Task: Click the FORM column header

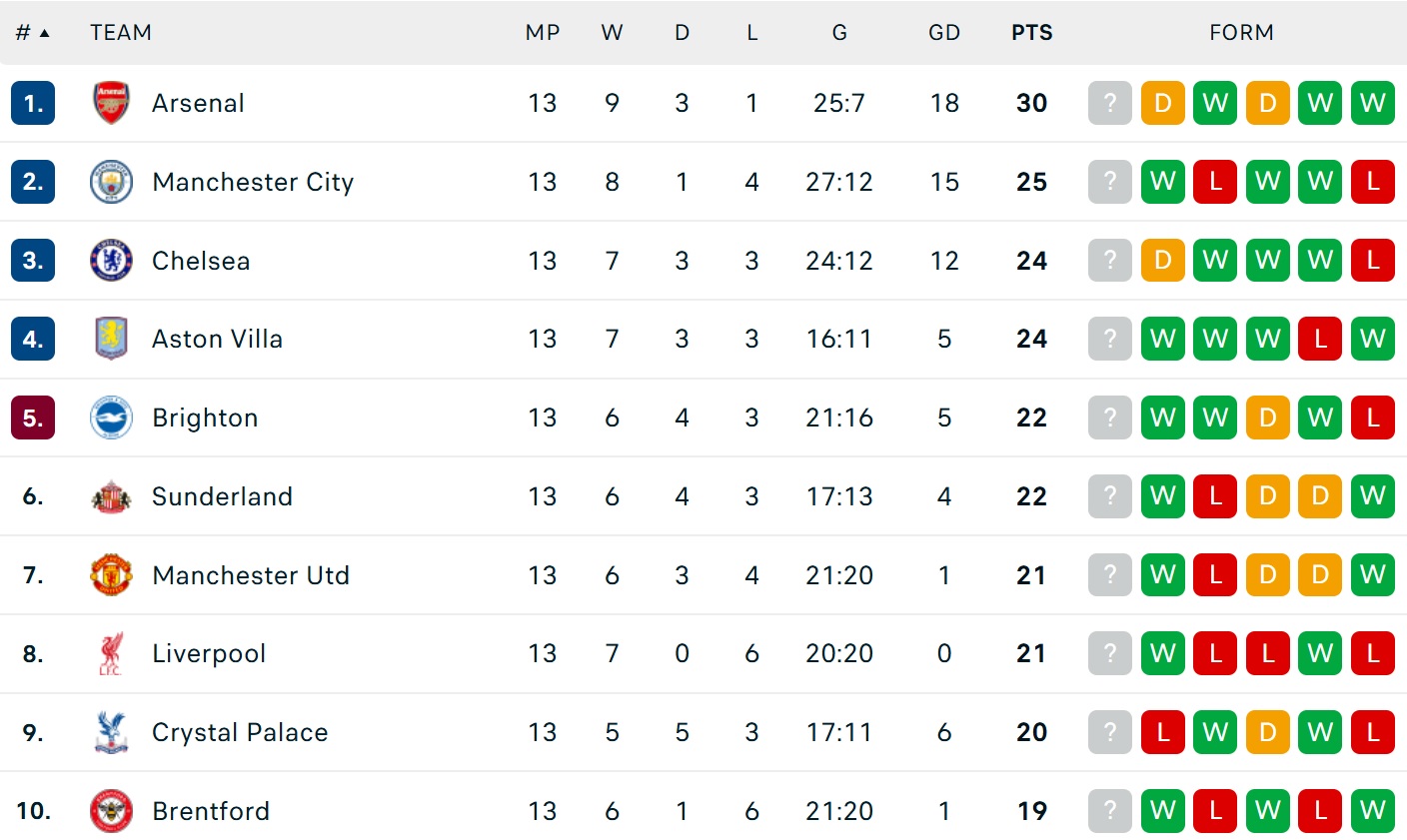Action: (1241, 33)
